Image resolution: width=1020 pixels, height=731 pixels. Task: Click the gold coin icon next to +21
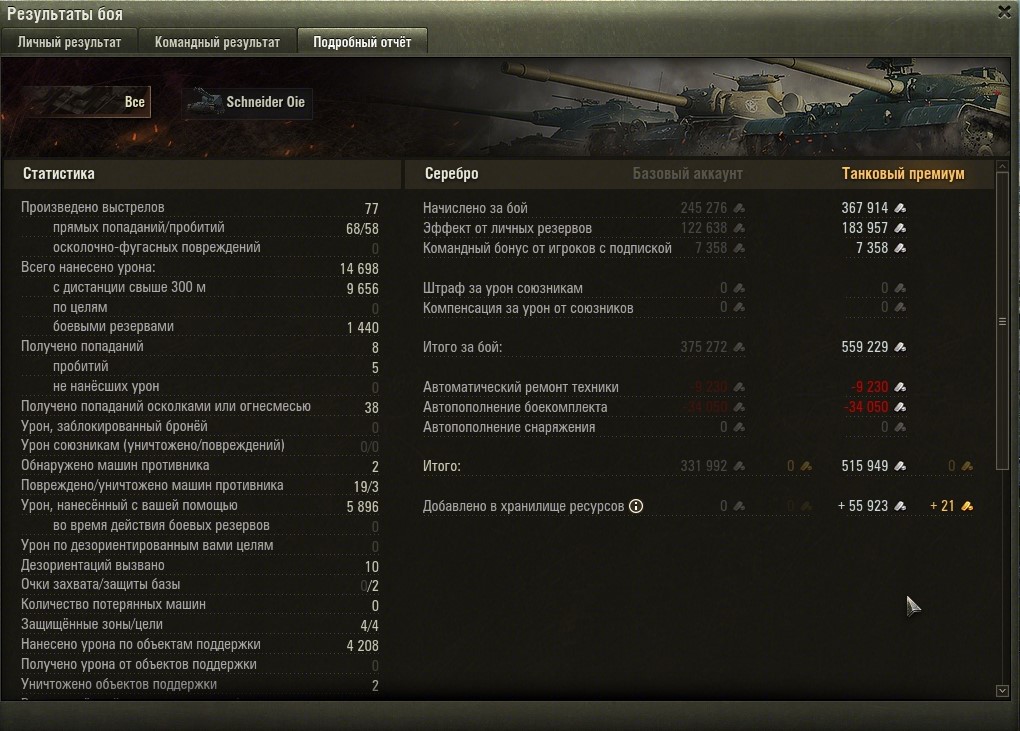[967, 506]
